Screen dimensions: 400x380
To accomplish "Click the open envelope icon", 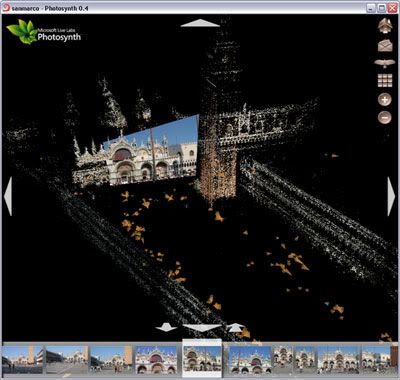I will click(385, 45).
